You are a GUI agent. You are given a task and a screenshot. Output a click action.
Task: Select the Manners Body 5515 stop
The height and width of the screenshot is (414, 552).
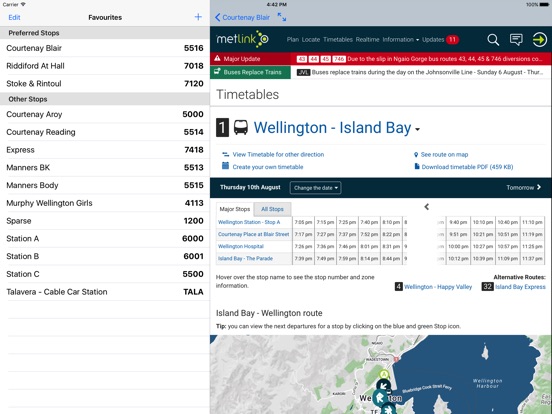click(x=105, y=185)
